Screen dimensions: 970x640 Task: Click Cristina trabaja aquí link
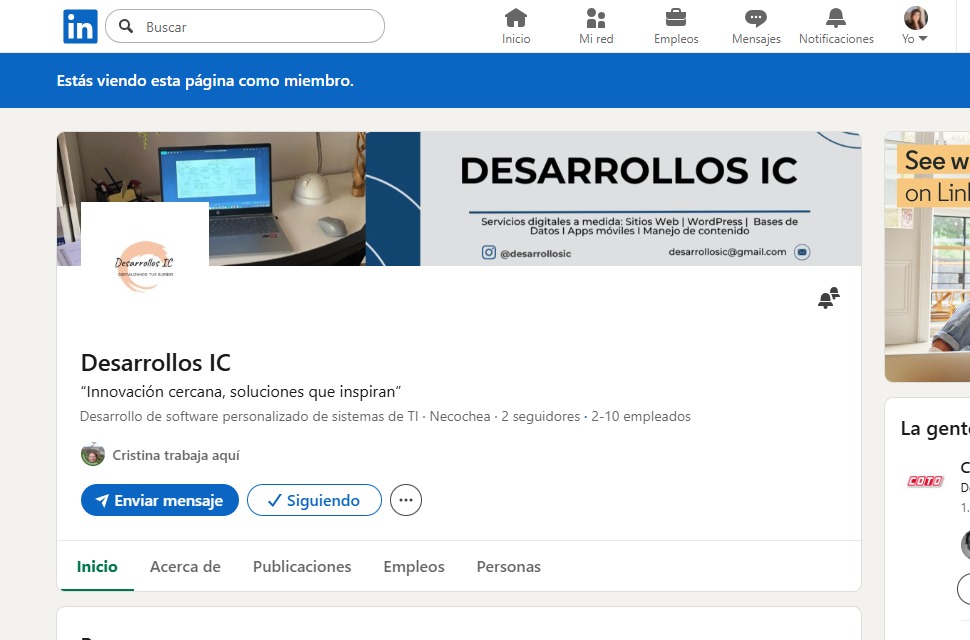point(175,455)
